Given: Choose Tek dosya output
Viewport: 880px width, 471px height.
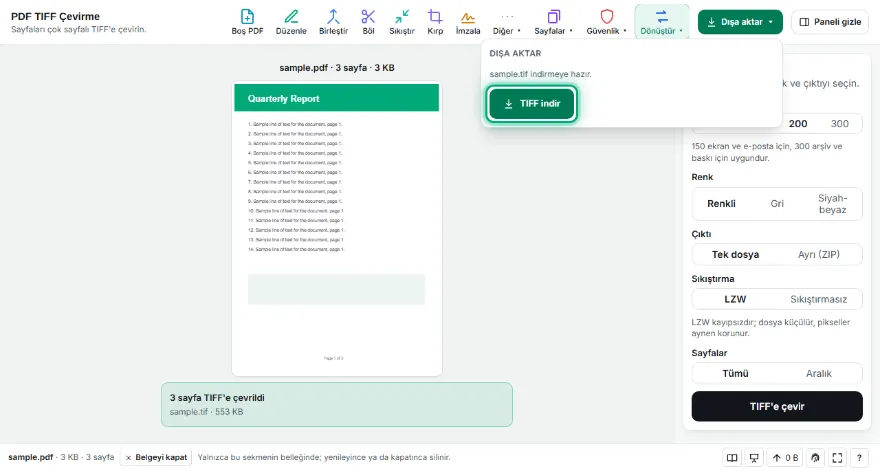Looking at the screenshot, I should (x=735, y=254).
